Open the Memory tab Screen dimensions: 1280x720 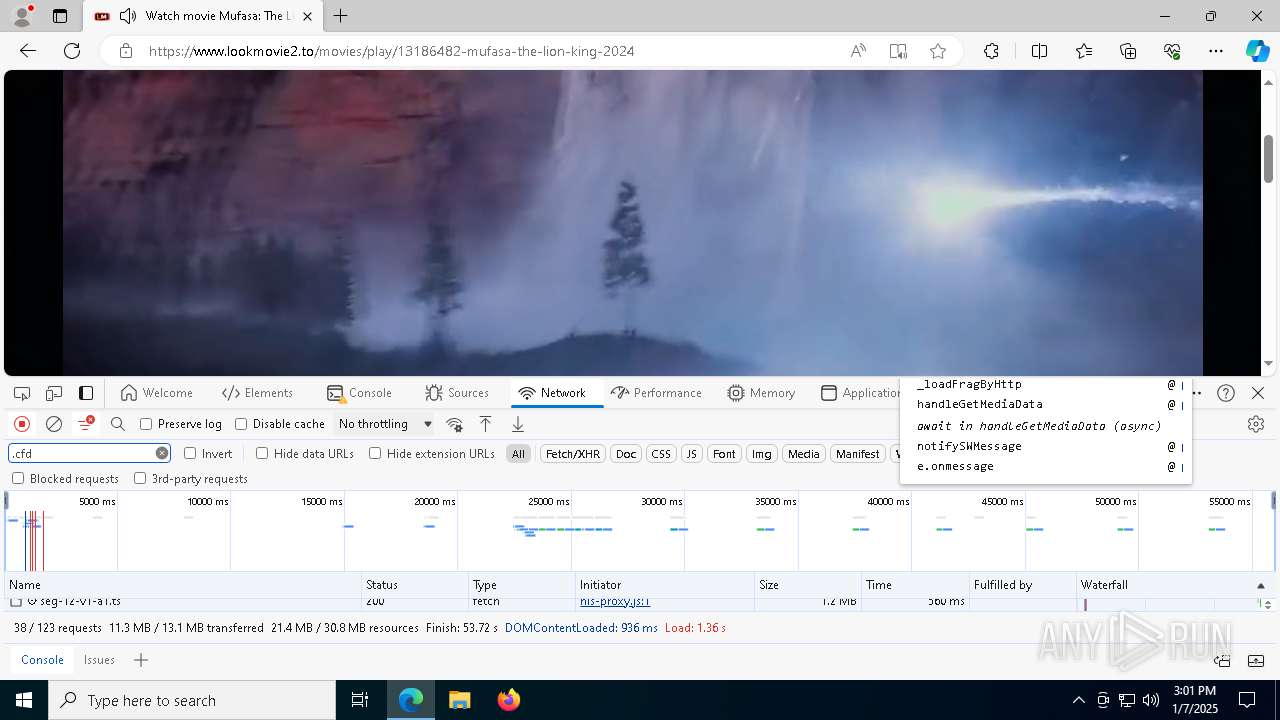(762, 393)
